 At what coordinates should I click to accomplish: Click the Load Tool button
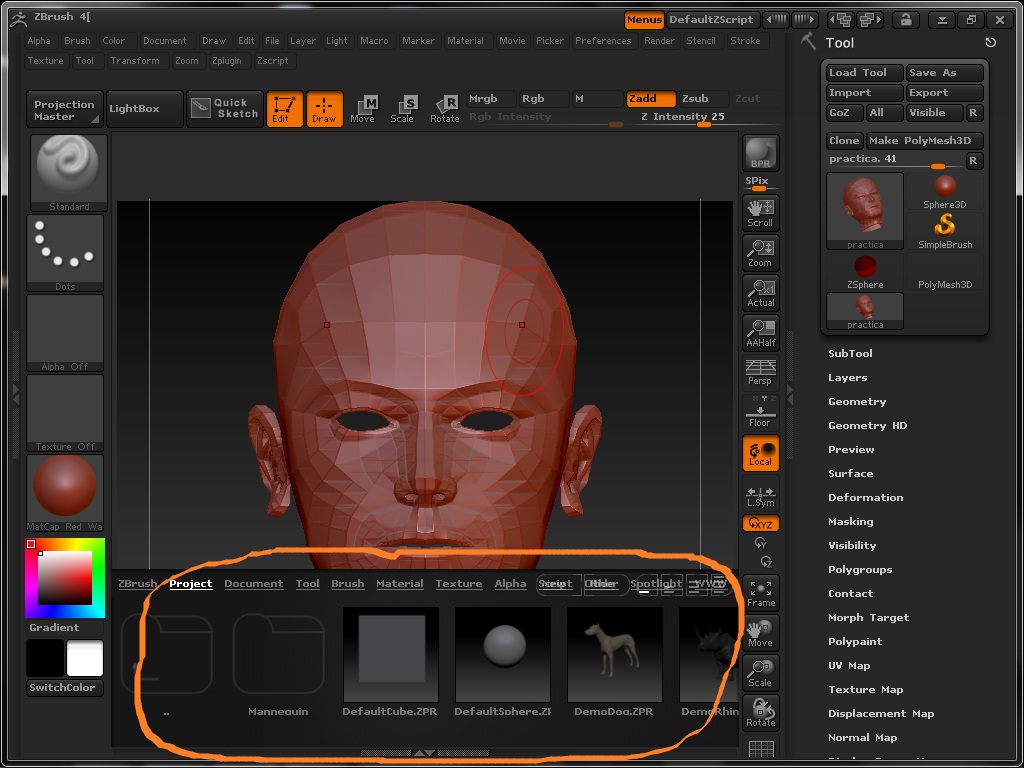click(865, 72)
